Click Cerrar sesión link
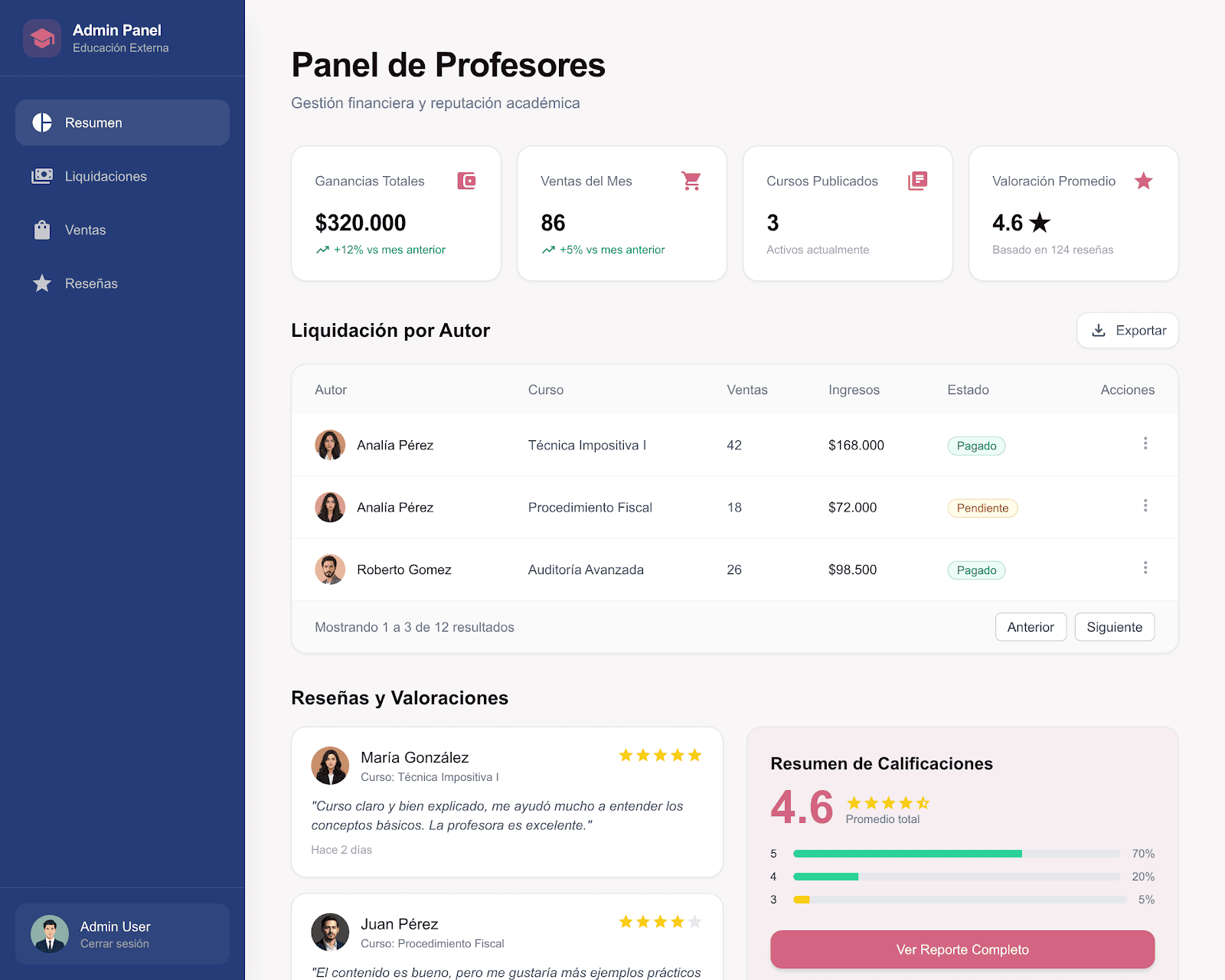This screenshot has width=1225, height=980. coord(115,944)
